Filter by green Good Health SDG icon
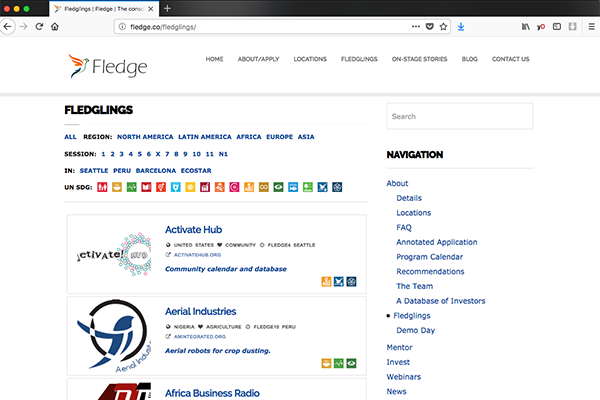 (x=132, y=187)
